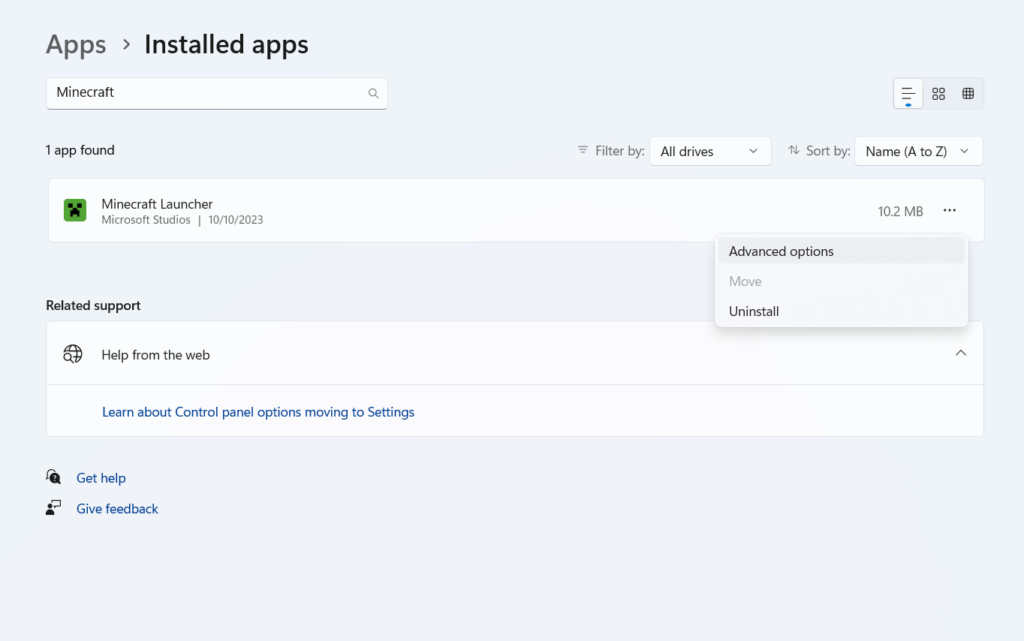Screen dimensions: 1024x641
Task: Click the globe icon beside Help from the web
Action: click(72, 353)
